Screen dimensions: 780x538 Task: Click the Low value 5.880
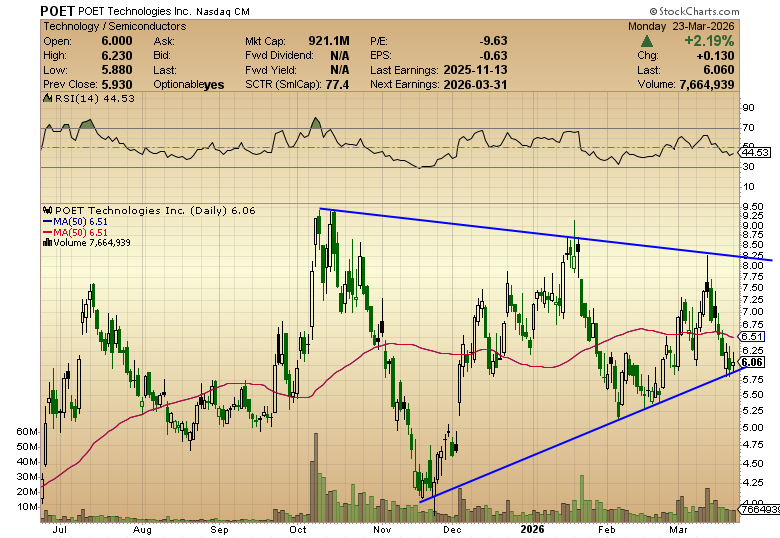117,70
